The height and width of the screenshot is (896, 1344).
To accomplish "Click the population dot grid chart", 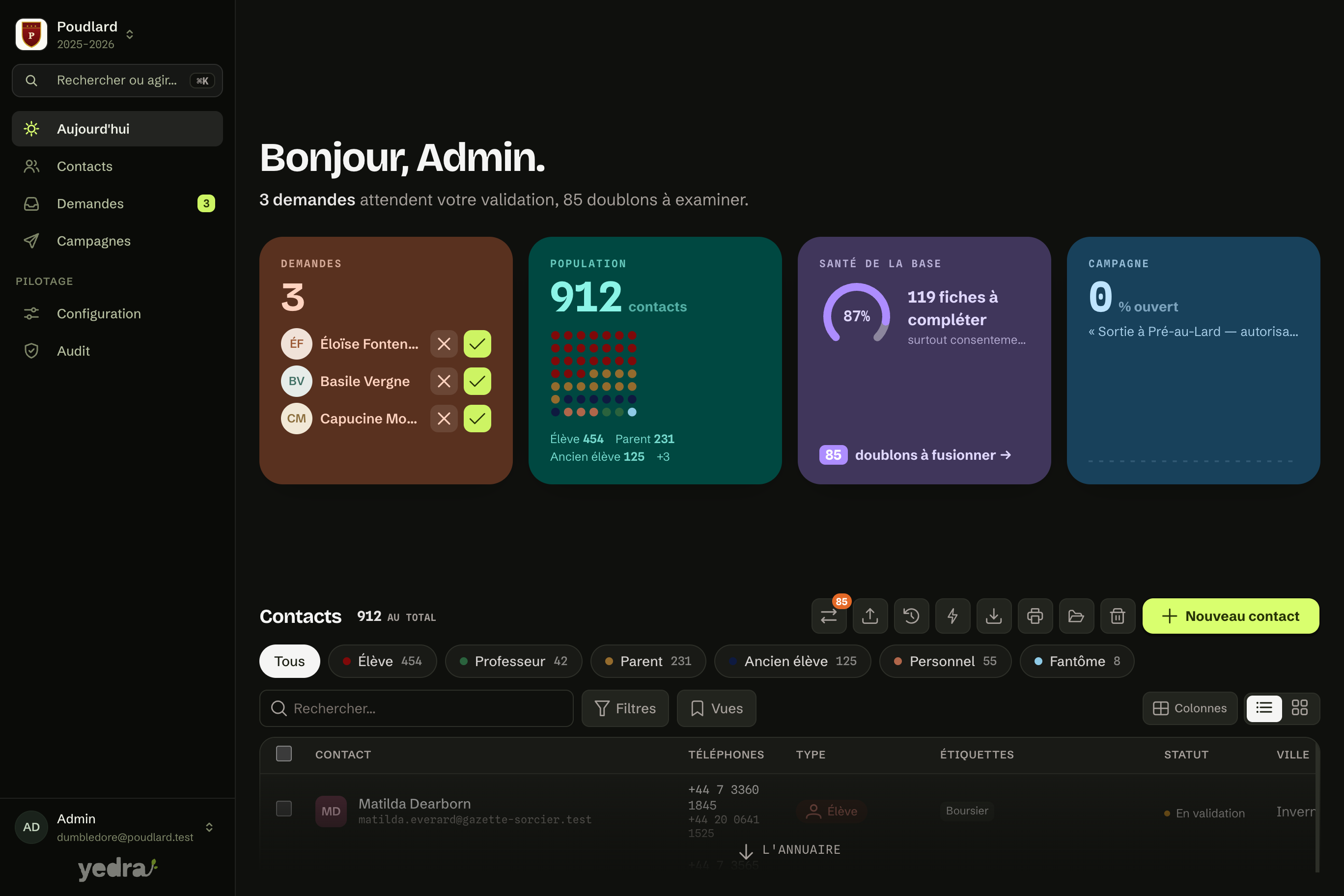I will [x=594, y=374].
